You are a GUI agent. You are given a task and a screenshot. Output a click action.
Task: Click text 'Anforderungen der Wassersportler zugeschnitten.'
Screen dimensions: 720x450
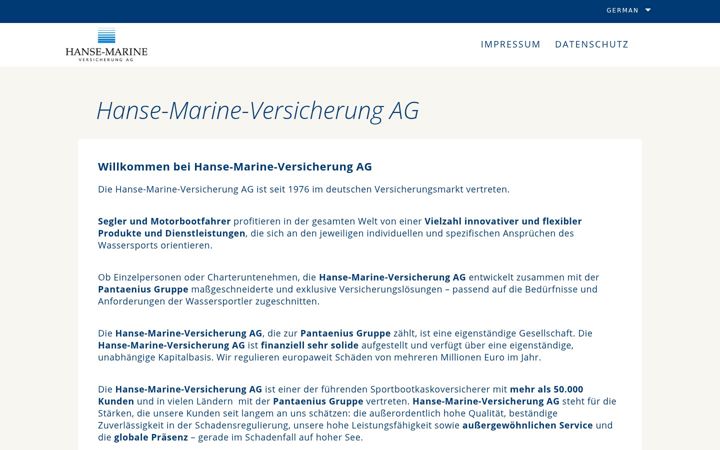click(208, 301)
